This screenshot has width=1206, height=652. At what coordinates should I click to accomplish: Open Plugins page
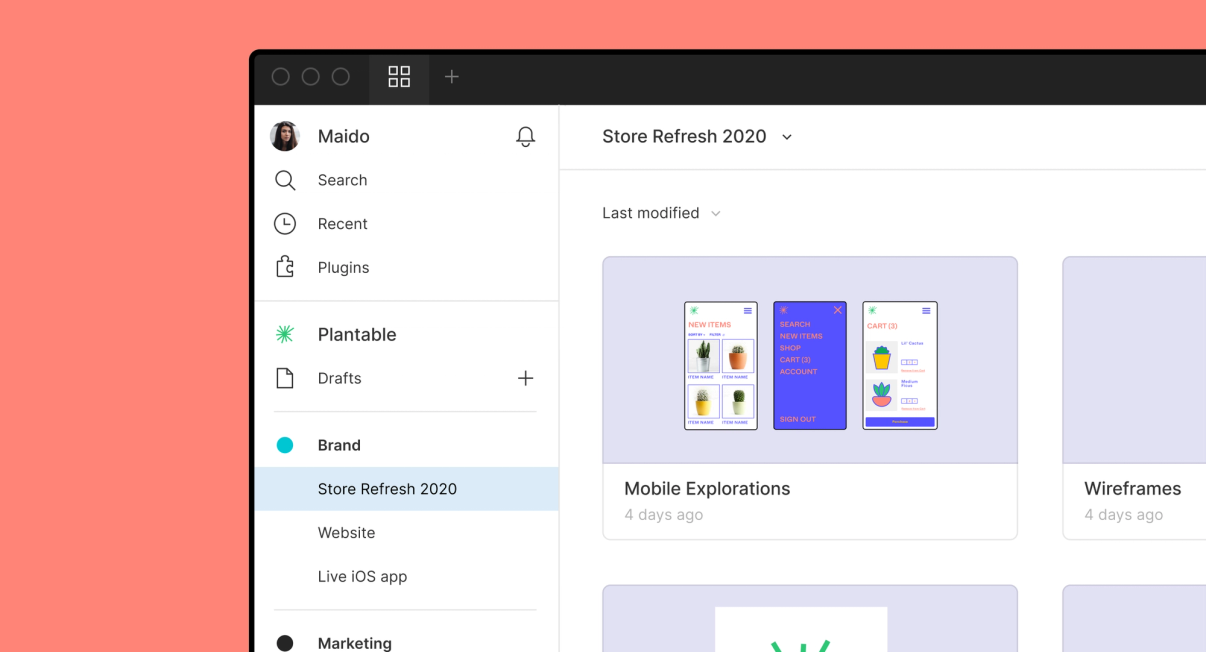coord(344,268)
